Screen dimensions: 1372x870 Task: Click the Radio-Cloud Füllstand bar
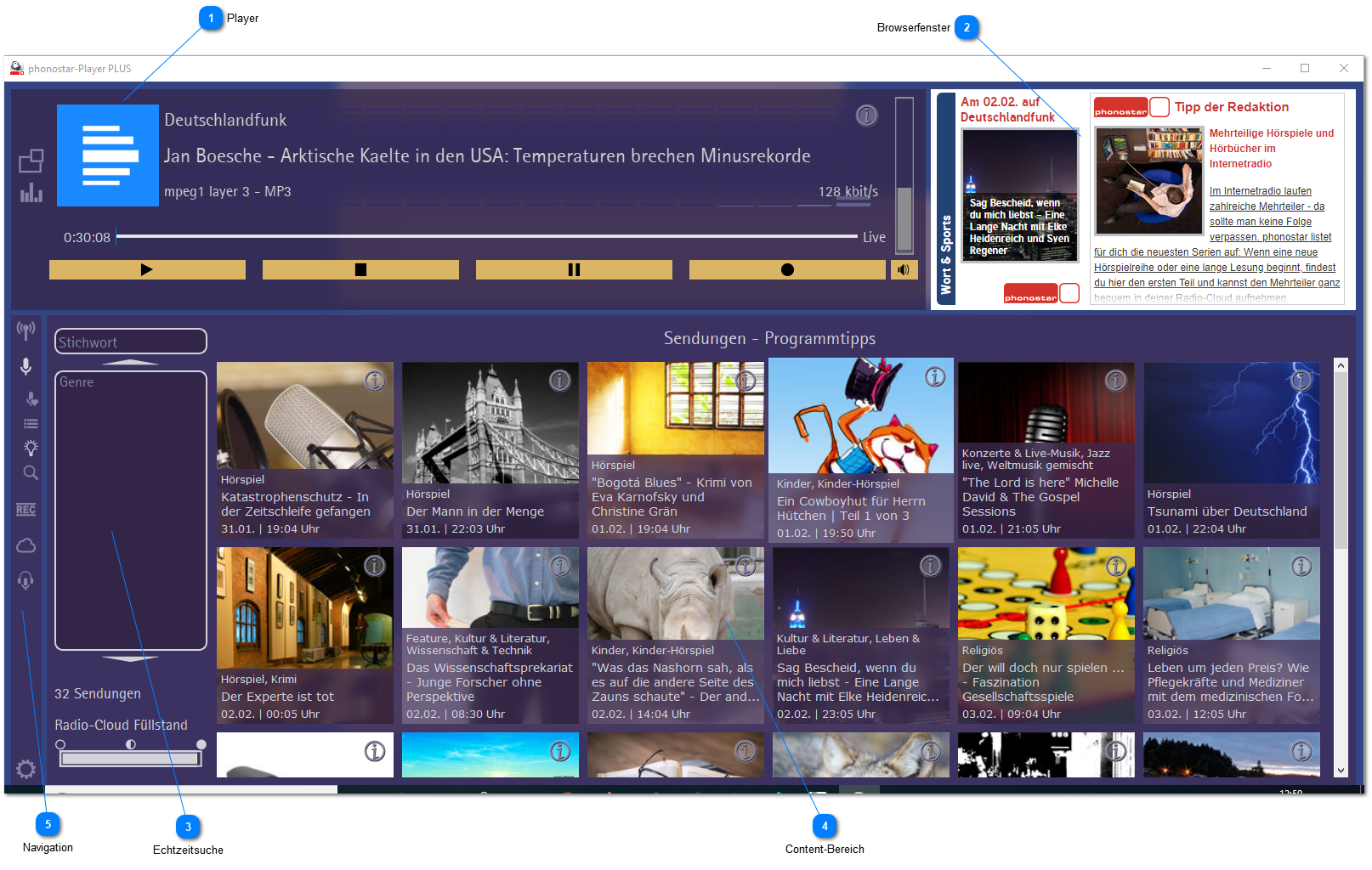click(130, 758)
